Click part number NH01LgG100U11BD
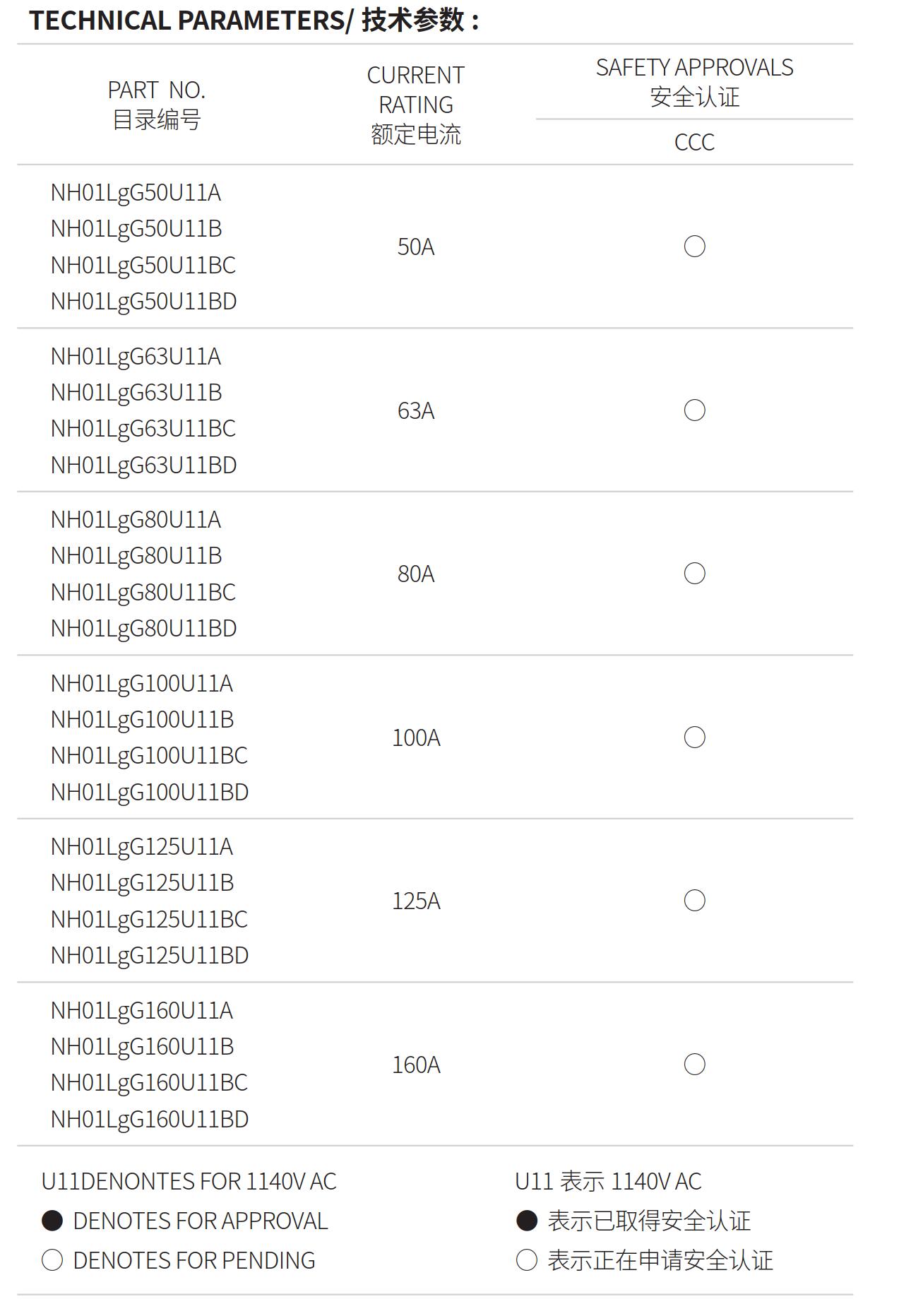The height and width of the screenshot is (1316, 899). (149, 793)
